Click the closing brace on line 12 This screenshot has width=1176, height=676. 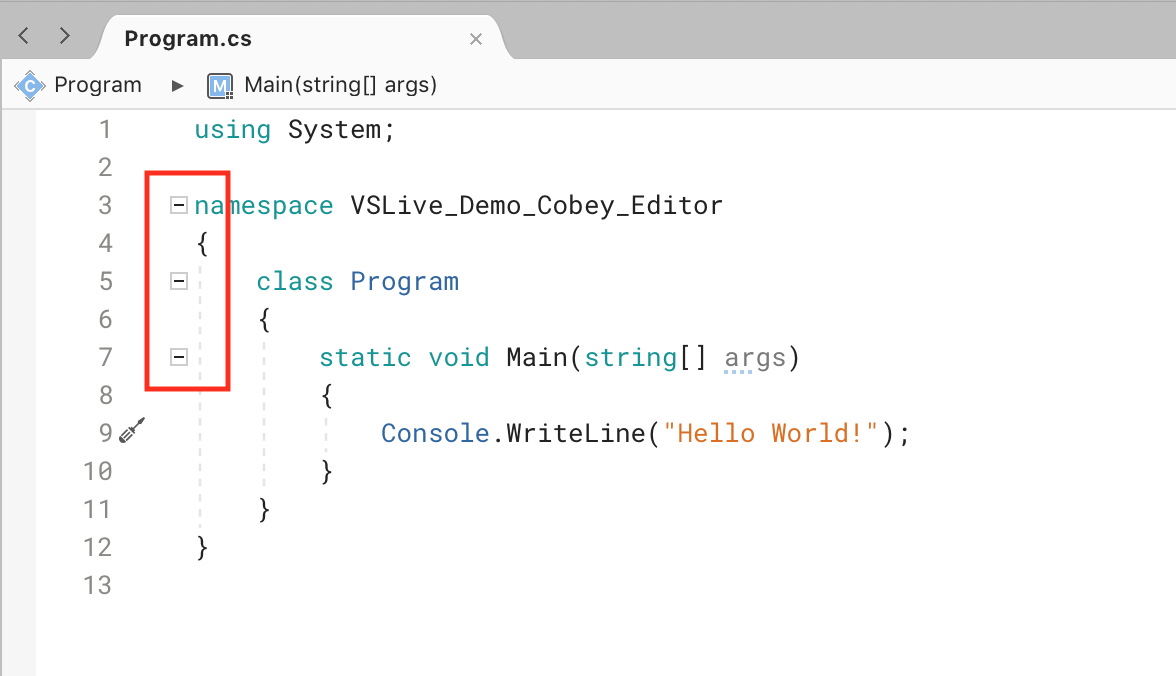[202, 548]
